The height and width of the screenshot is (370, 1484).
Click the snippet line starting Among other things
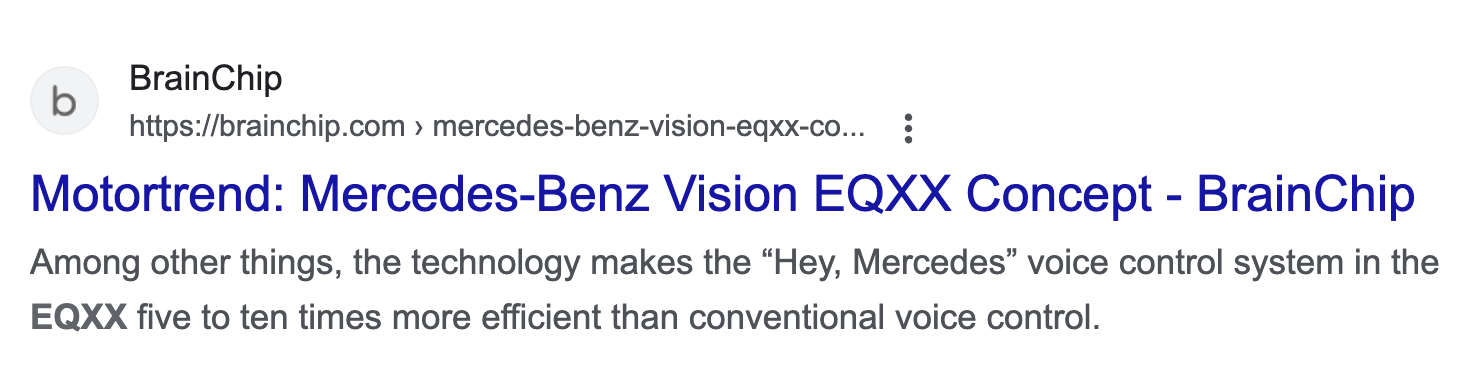(735, 265)
